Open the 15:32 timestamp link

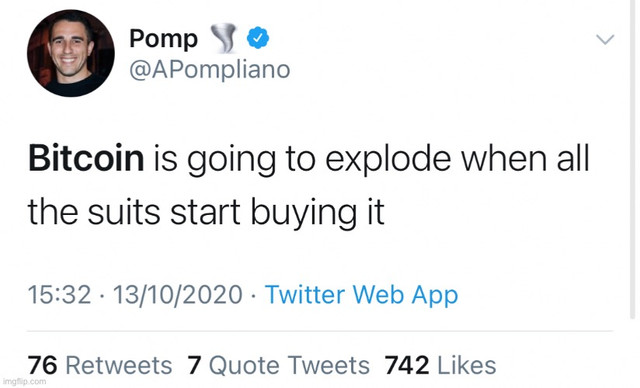click(x=60, y=295)
